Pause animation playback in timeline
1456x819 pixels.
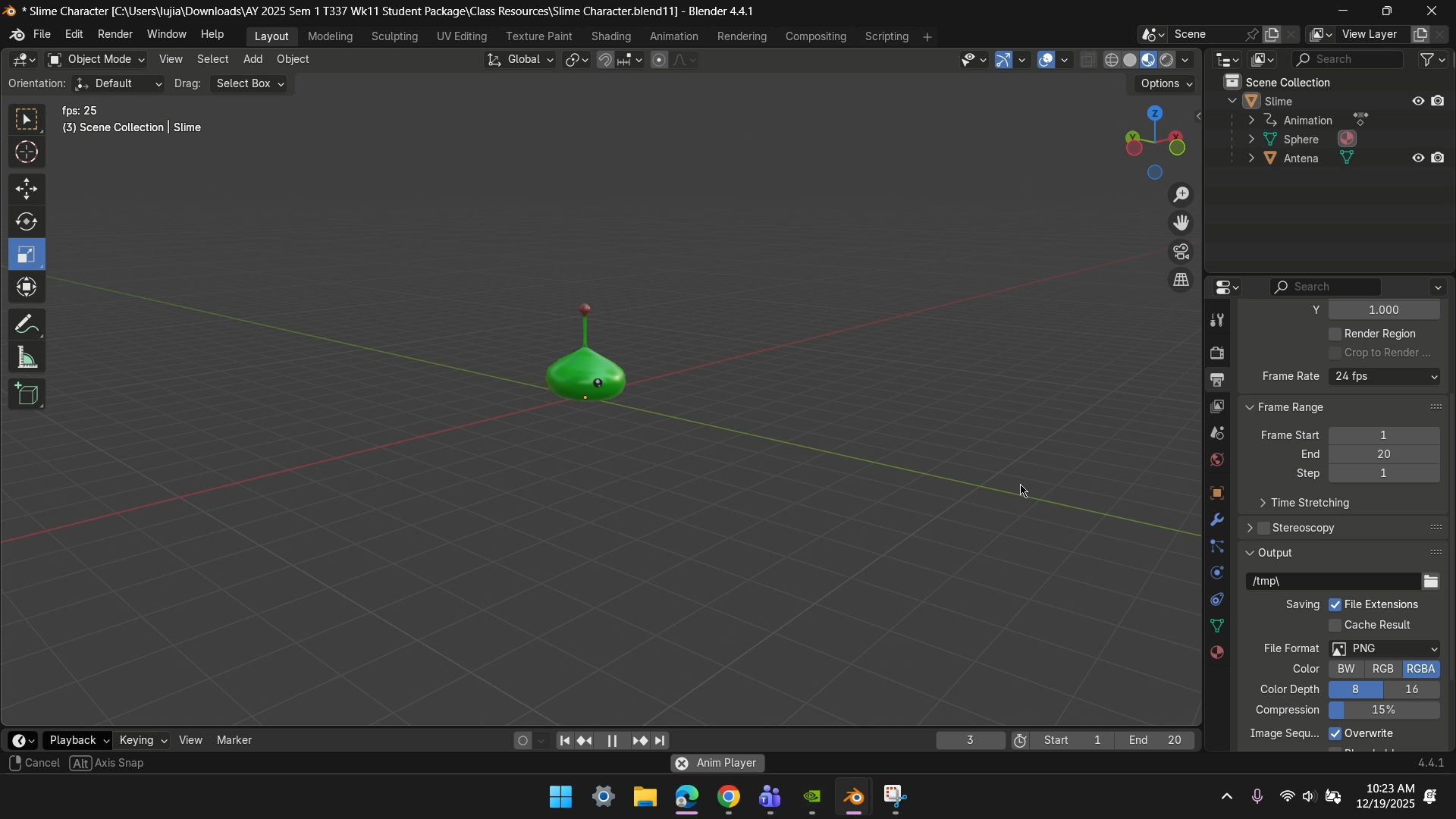click(612, 741)
